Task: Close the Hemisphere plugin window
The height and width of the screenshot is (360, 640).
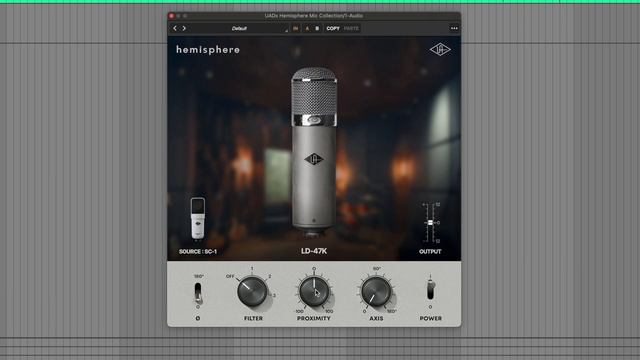Action: (x=171, y=16)
